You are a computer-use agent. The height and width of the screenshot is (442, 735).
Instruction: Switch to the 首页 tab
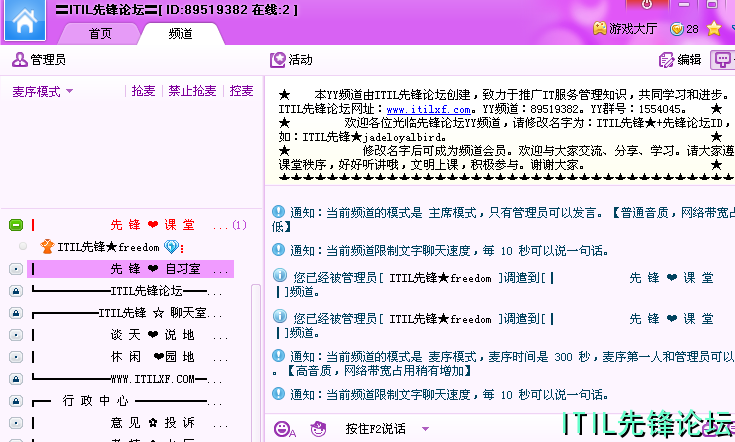[x=100, y=34]
